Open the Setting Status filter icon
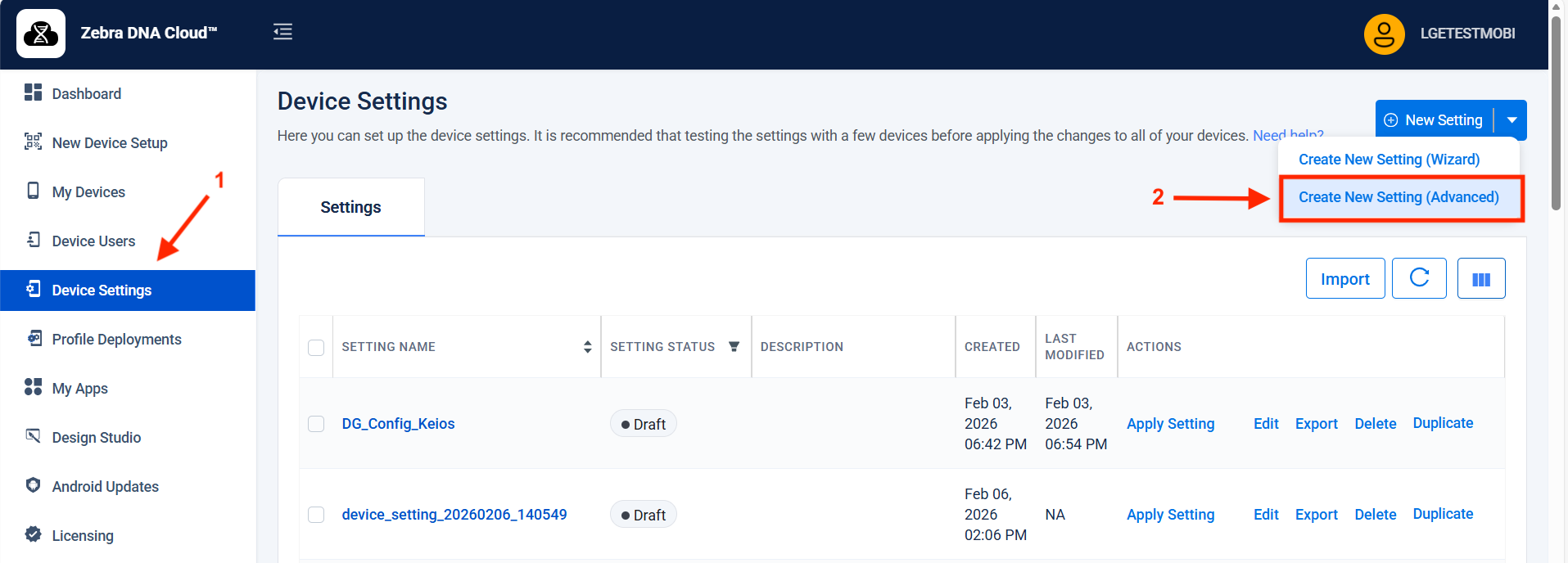The height and width of the screenshot is (563, 1568). [734, 347]
